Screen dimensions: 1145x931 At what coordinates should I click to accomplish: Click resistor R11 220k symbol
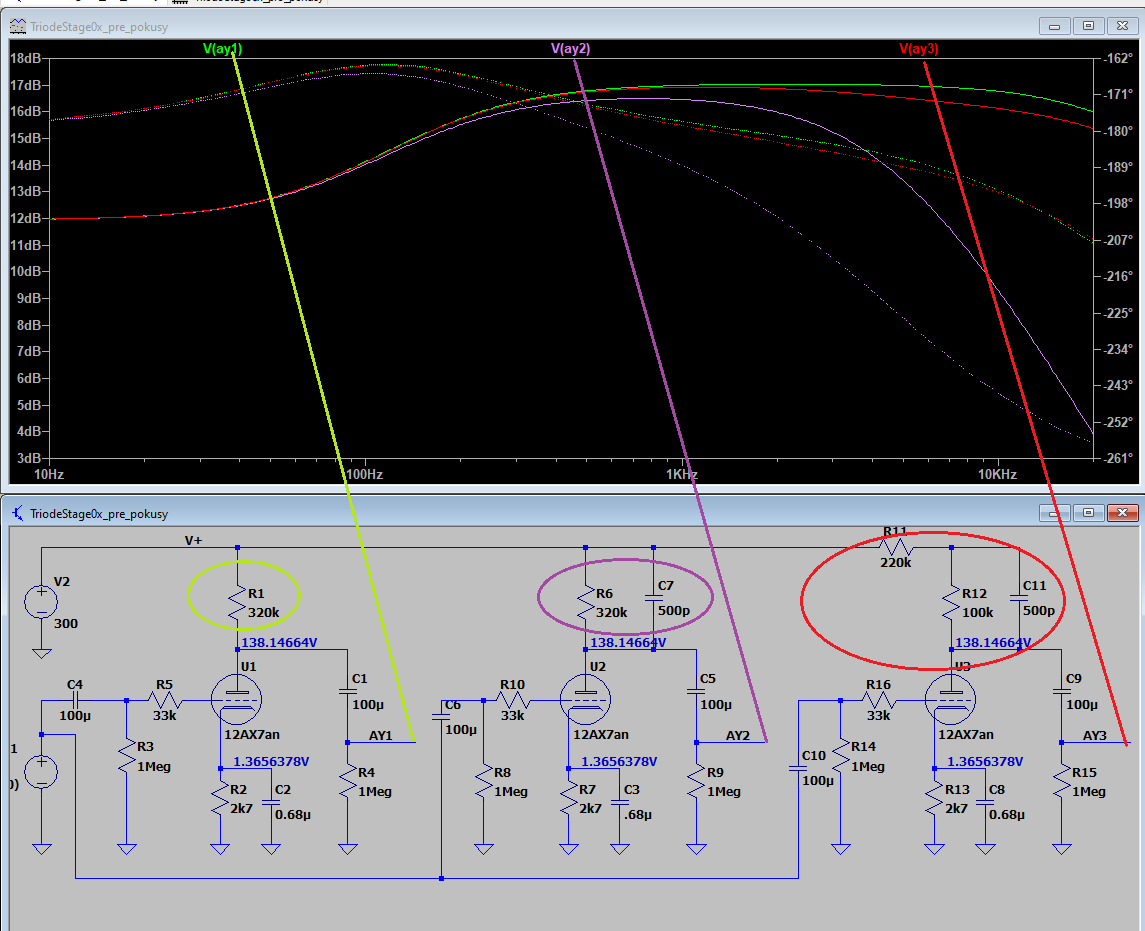[896, 547]
